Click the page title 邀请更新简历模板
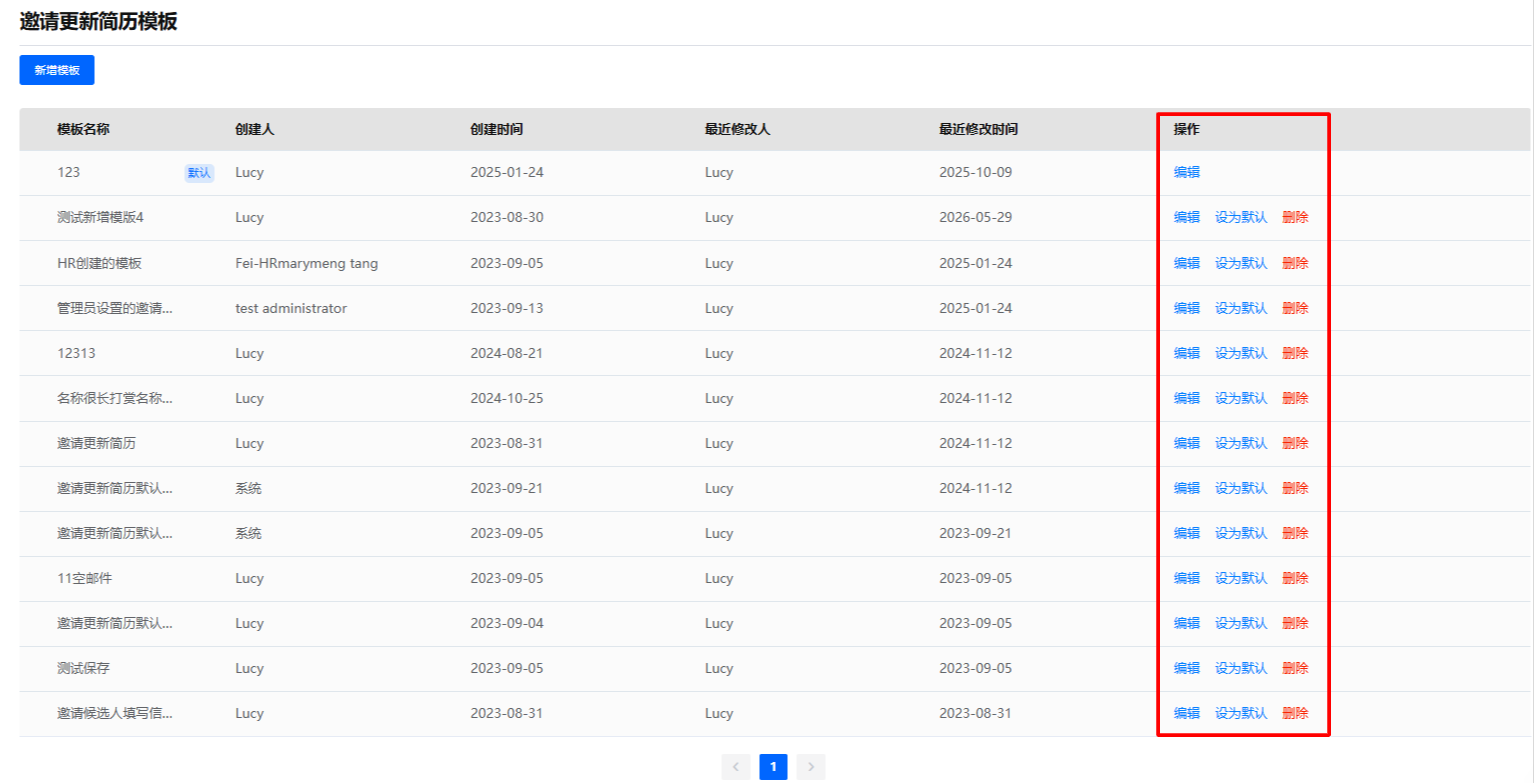The image size is (1534, 783). click(x=98, y=21)
